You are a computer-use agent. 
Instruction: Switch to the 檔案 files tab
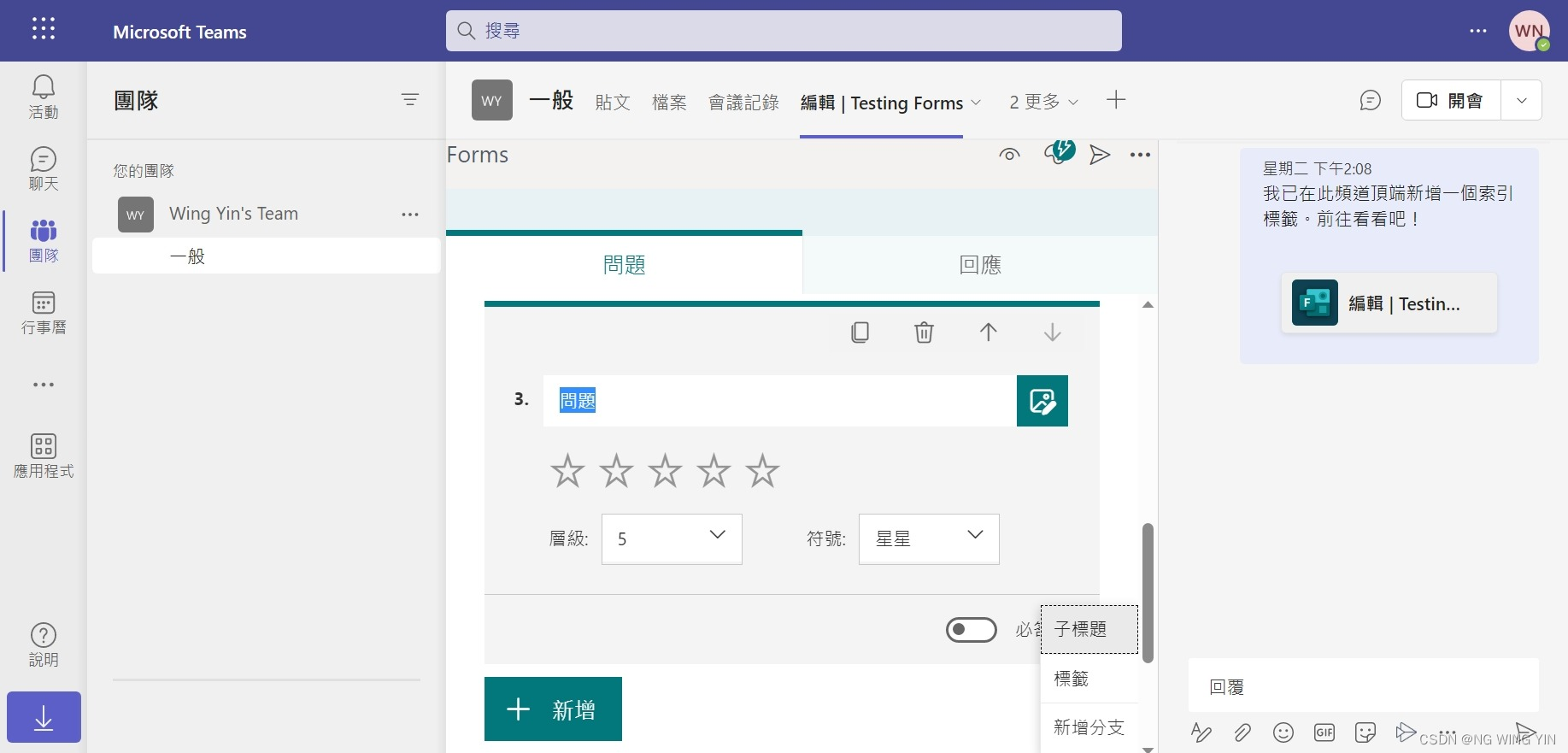coord(669,103)
